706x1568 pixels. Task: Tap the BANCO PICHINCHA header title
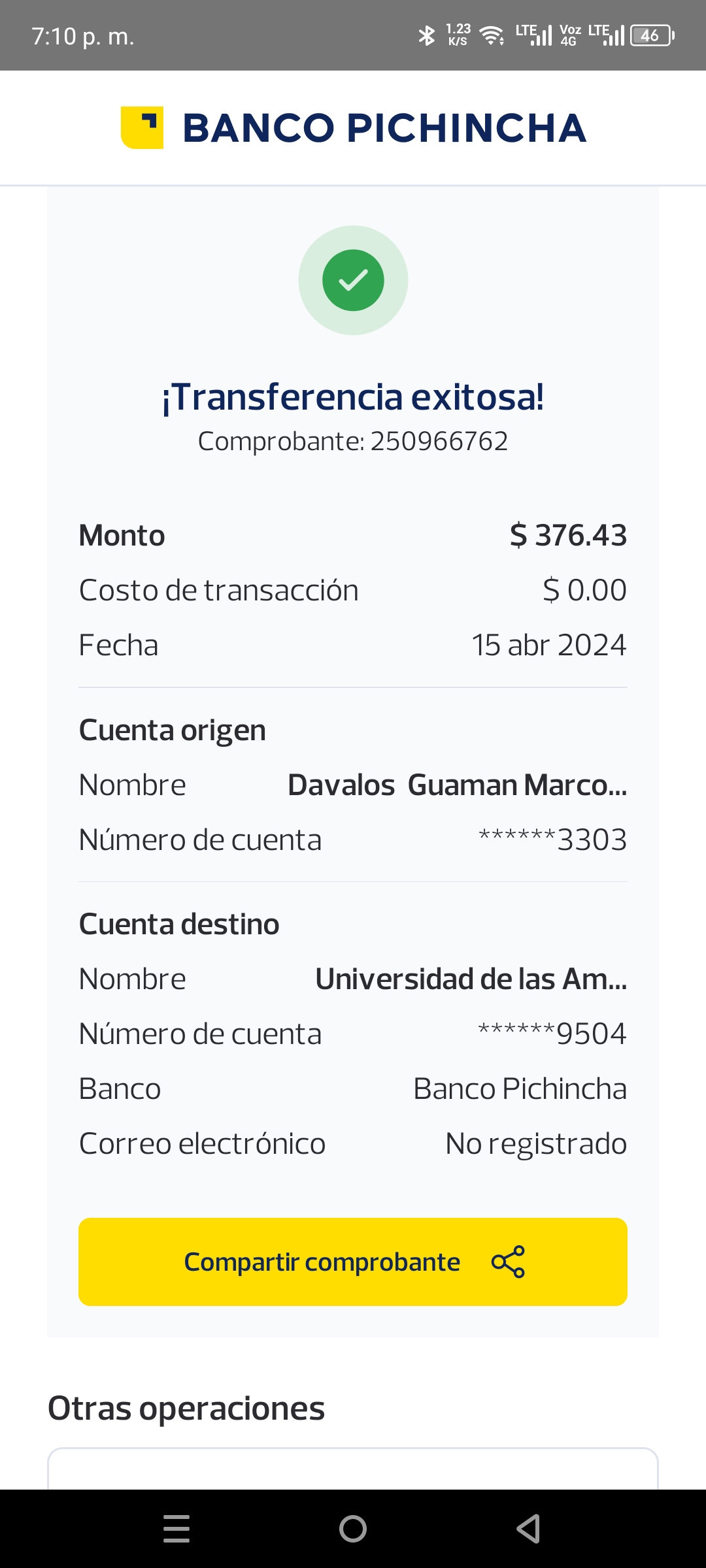[384, 127]
